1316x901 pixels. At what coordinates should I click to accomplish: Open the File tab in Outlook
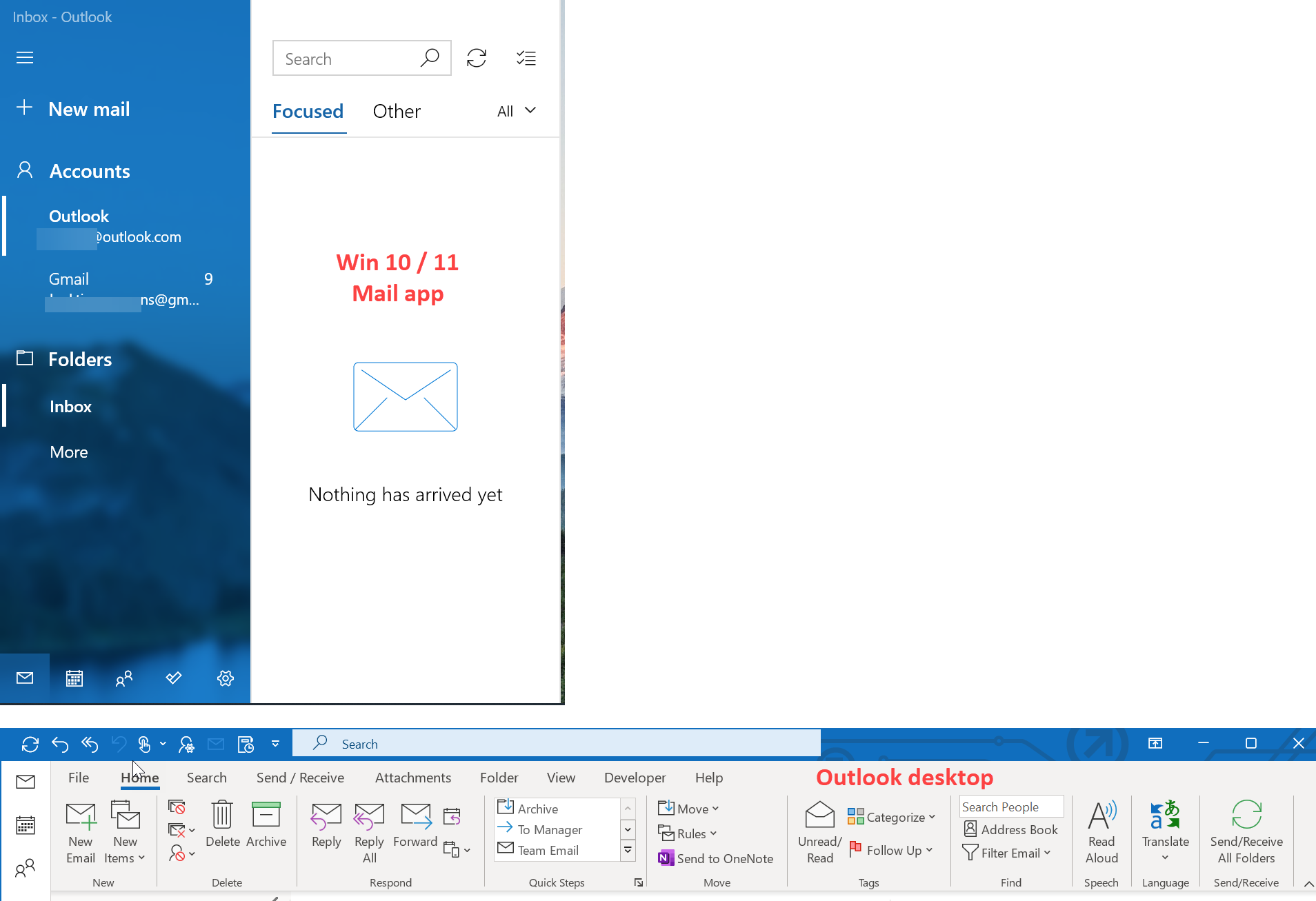[x=79, y=778]
